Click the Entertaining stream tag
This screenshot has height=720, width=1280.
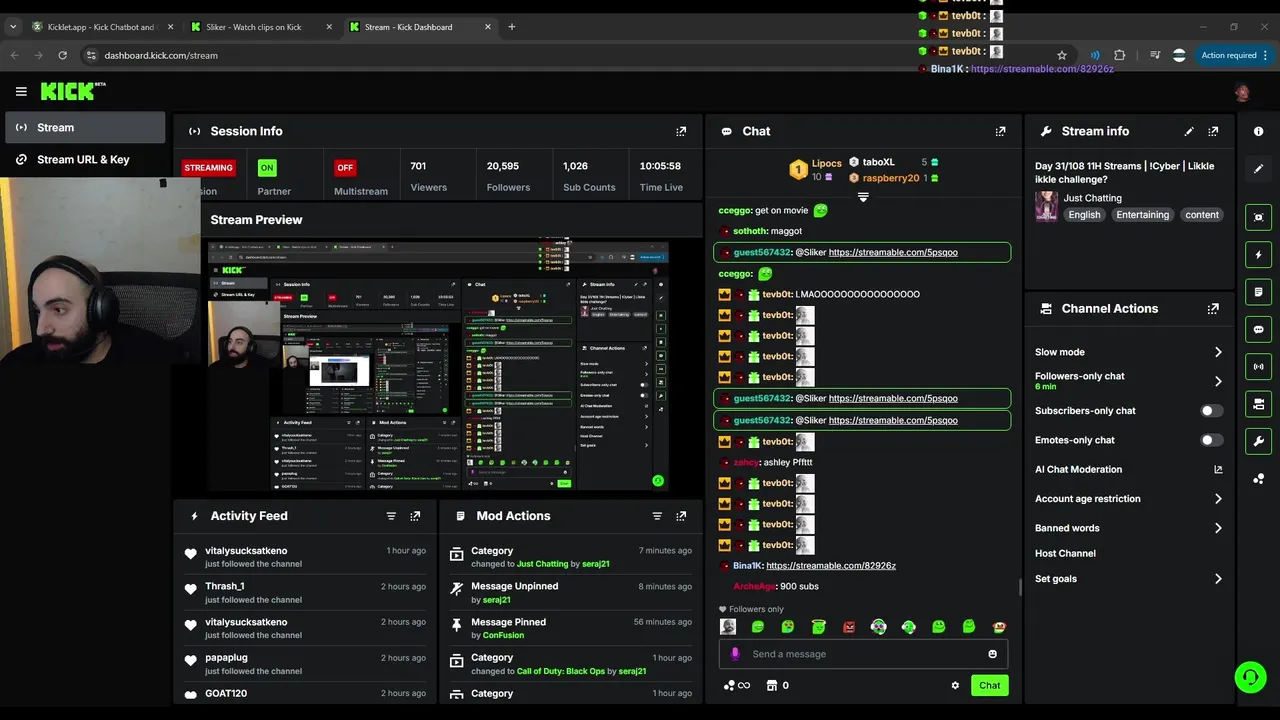click(x=1142, y=215)
